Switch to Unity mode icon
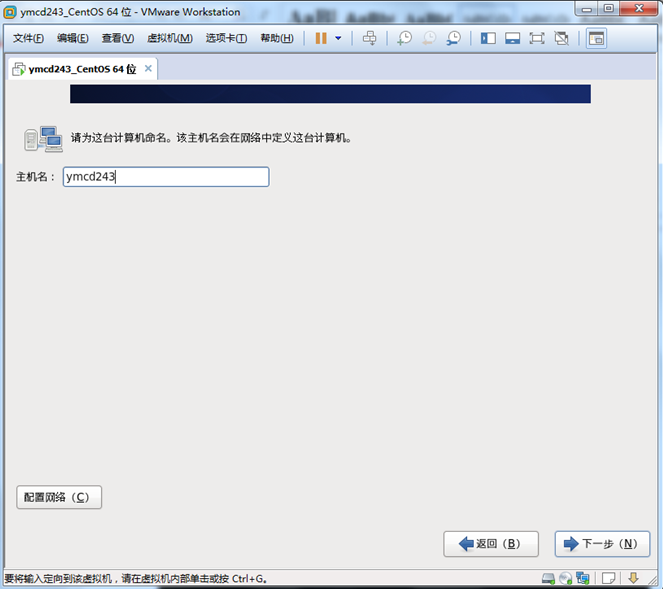The image size is (663, 589). 562,38
